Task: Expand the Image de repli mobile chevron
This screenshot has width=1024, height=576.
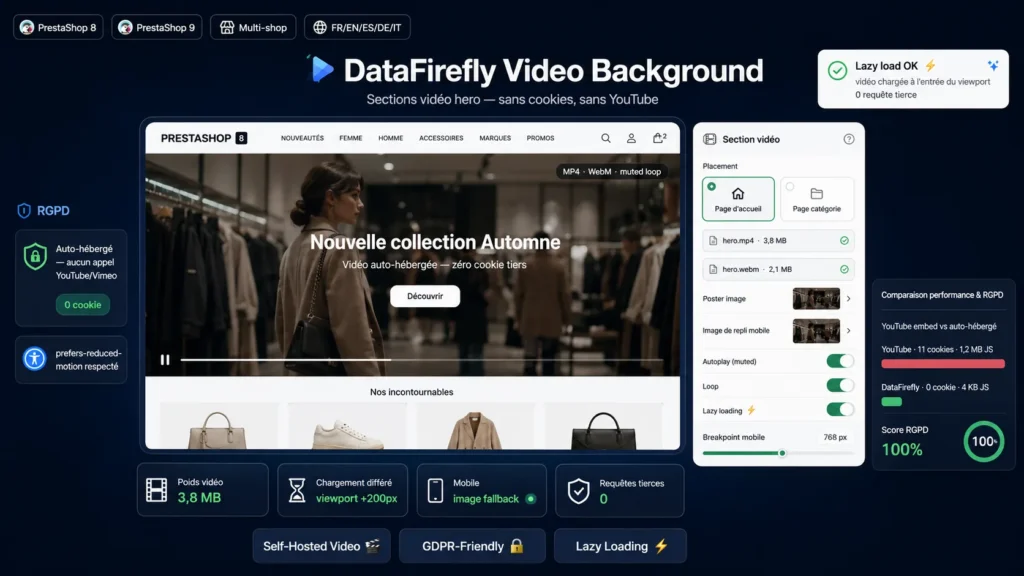Action: point(848,330)
